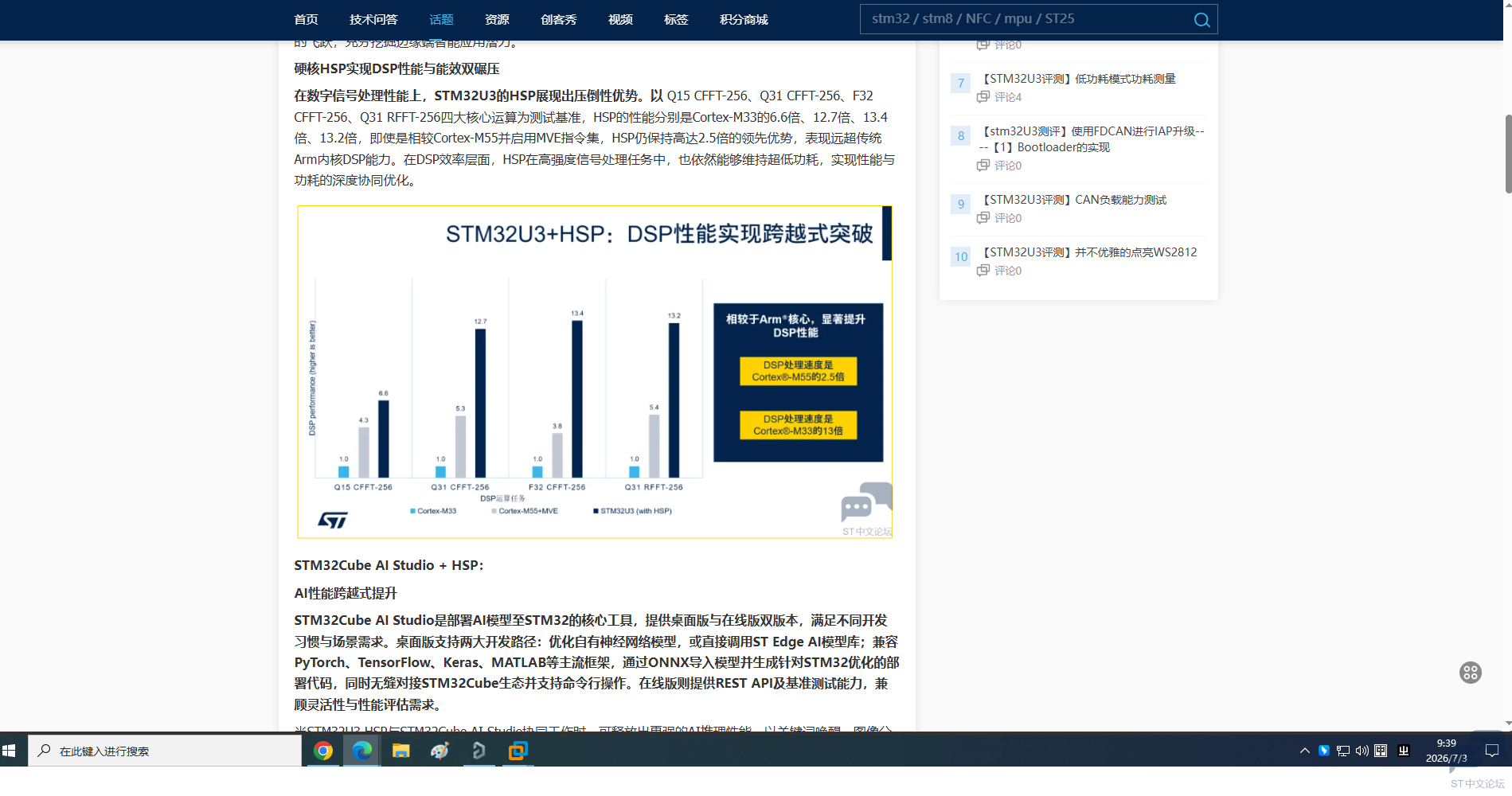Click the rank number 8 badge
Screen dimensions: 1512x796
(x=961, y=135)
